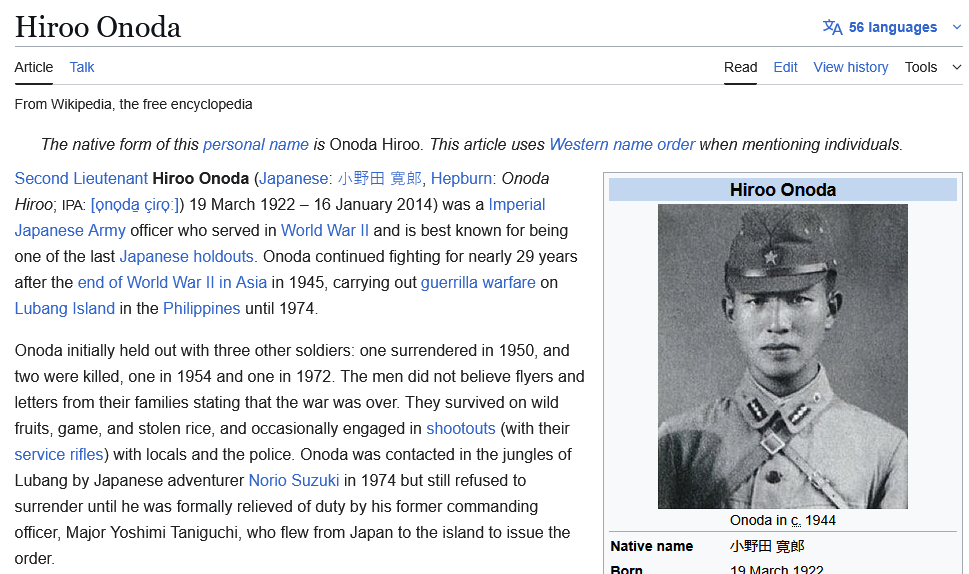Switch to the Article tab
Image resolution: width=969 pixels, height=574 pixels.
click(34, 67)
